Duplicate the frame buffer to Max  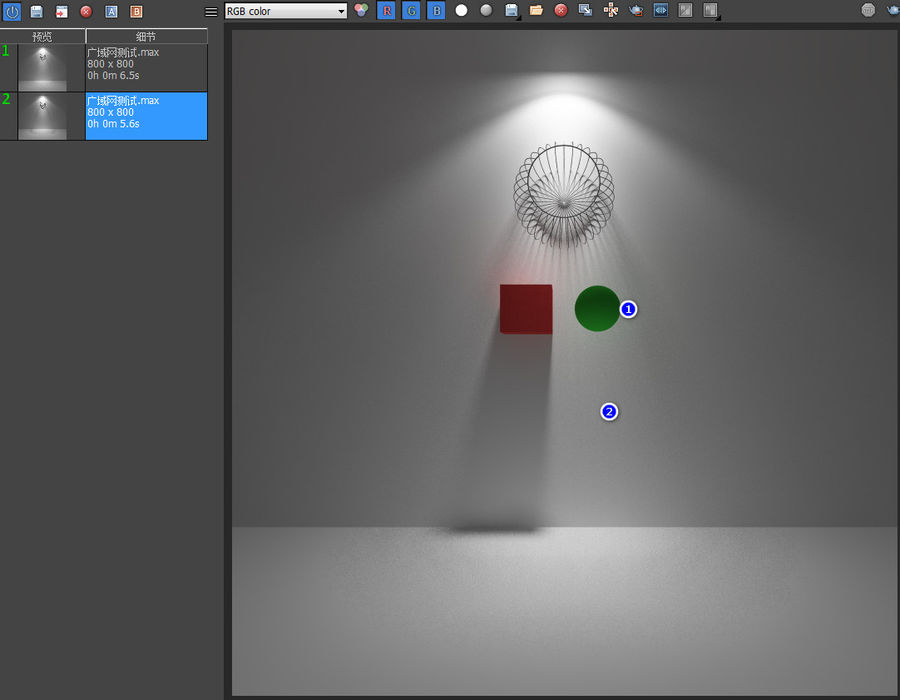pyautogui.click(x=585, y=10)
